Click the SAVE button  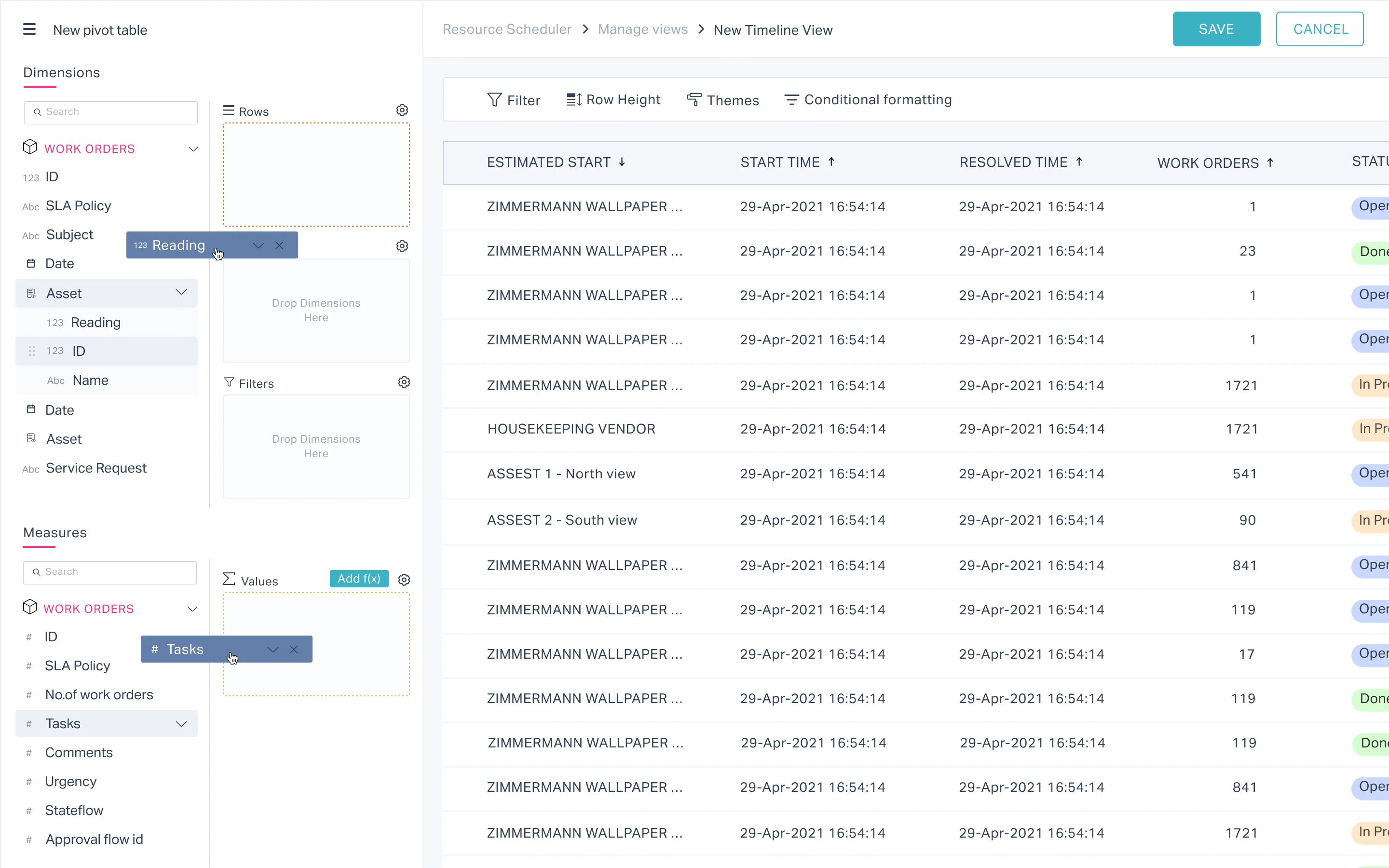click(1216, 29)
